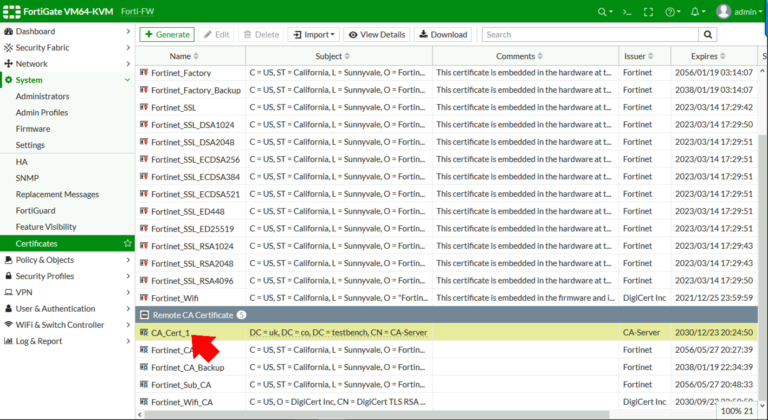Sort by the Name column header
Screen dimensions: 768x420
pyautogui.click(x=184, y=56)
